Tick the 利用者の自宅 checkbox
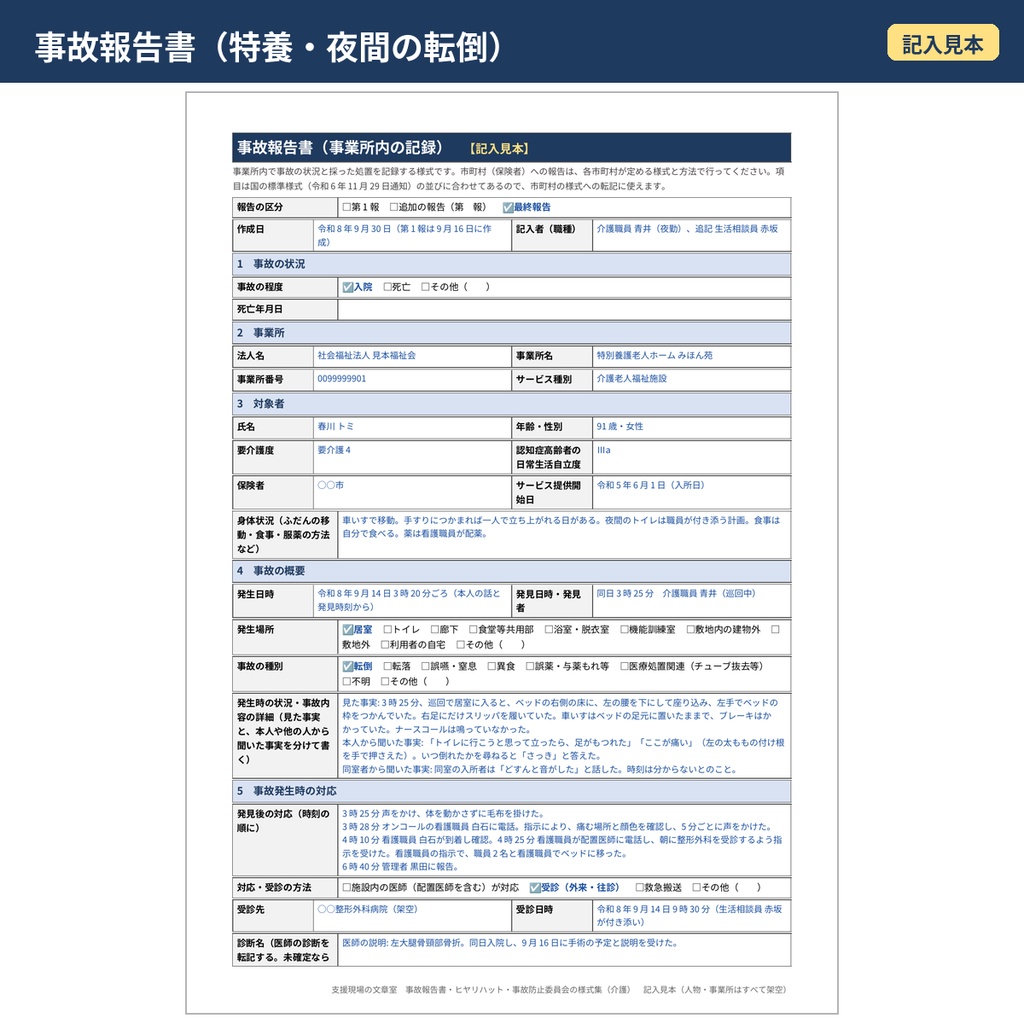The width and height of the screenshot is (1024, 1024). click(x=385, y=645)
